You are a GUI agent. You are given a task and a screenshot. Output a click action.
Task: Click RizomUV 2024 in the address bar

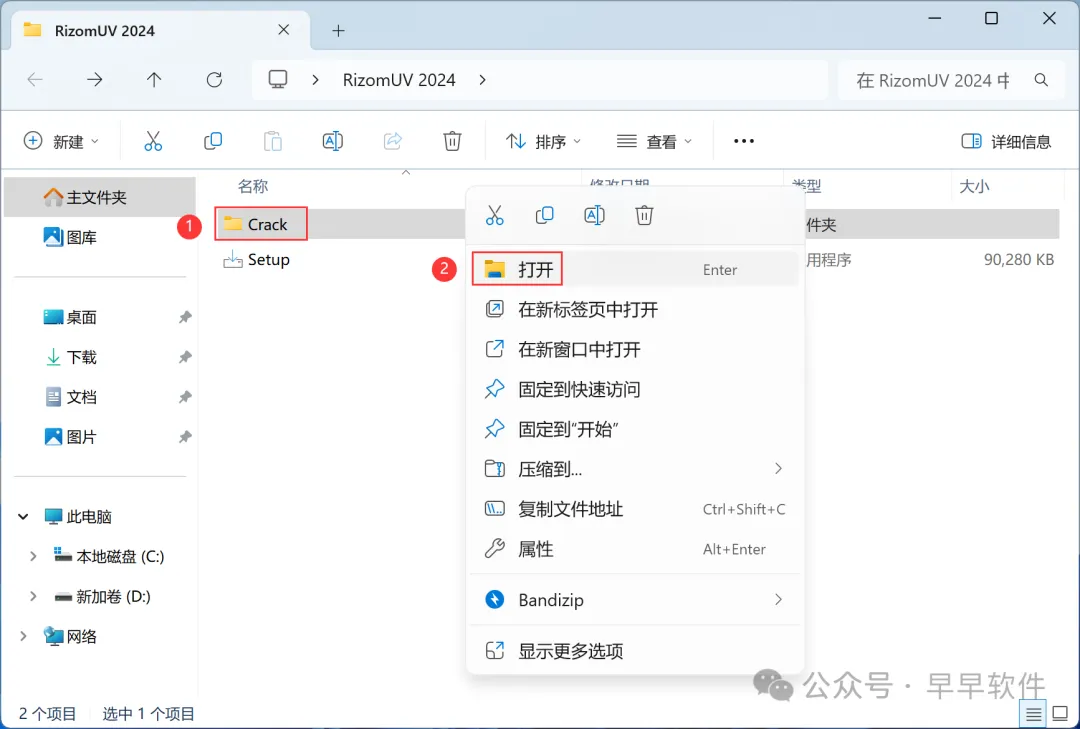[399, 80]
